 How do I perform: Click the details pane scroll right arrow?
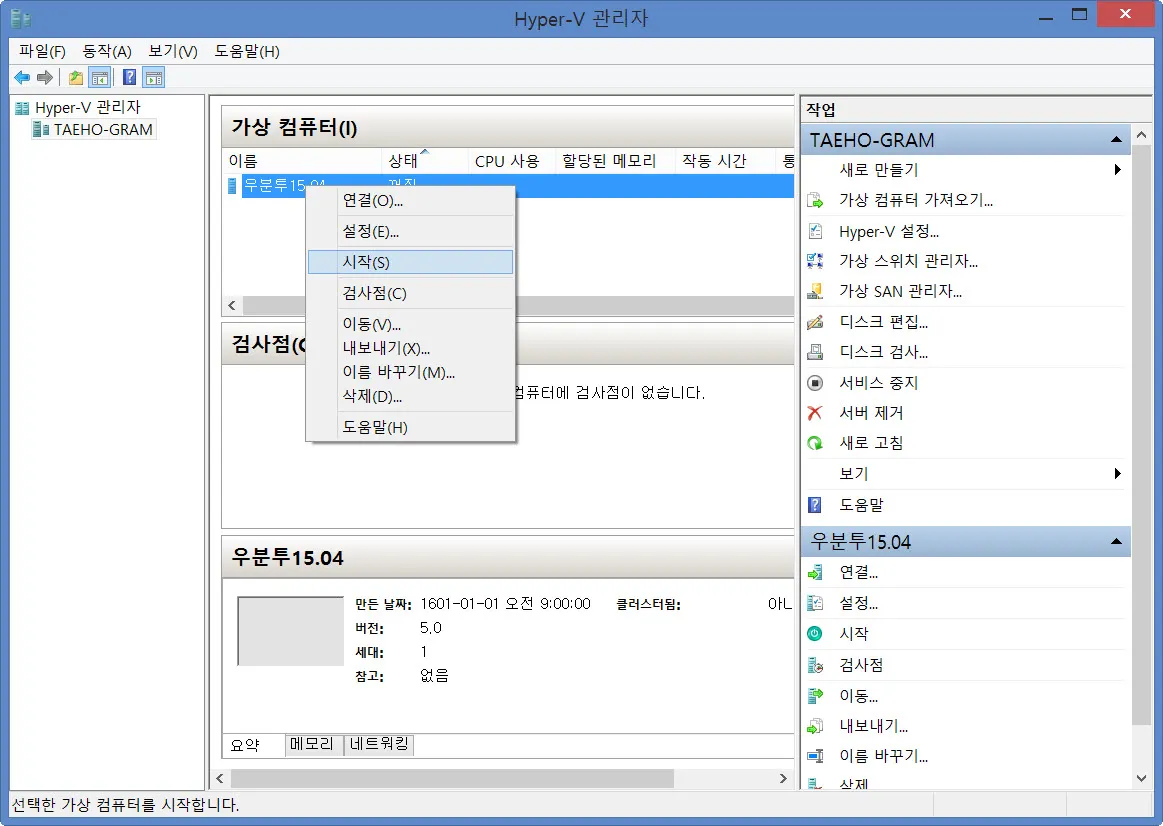(783, 779)
